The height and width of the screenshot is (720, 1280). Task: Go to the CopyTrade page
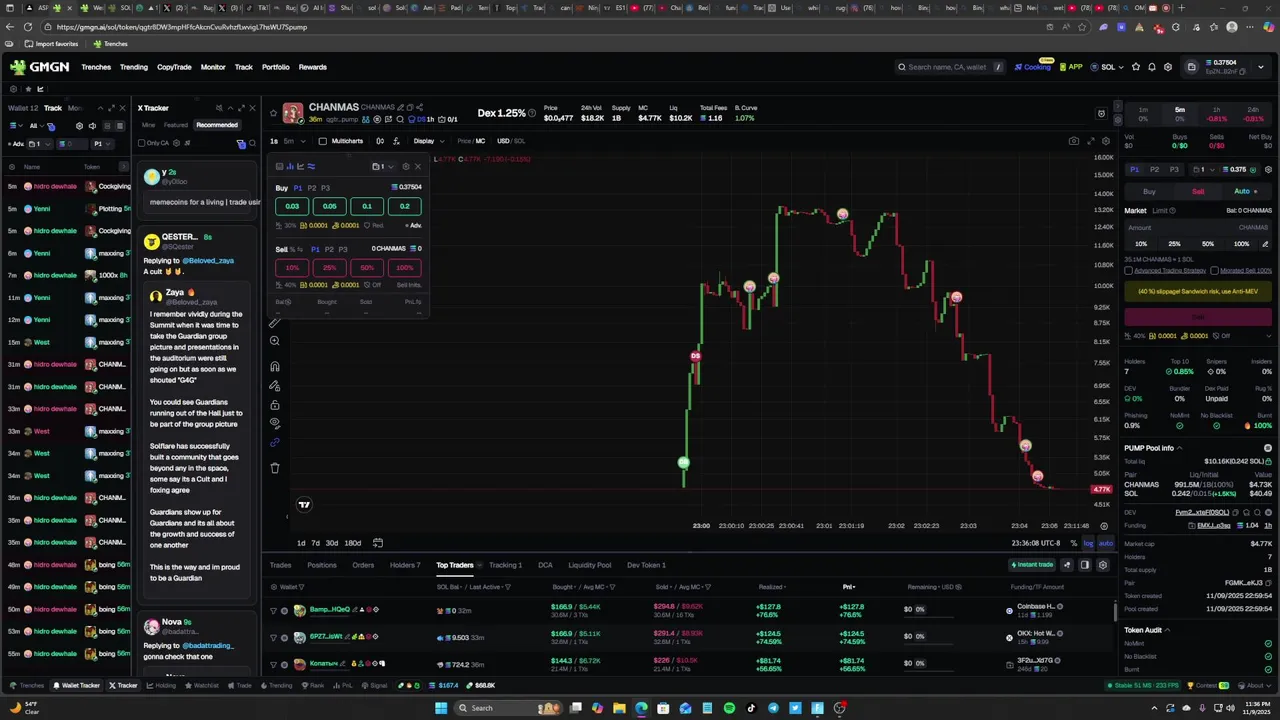(x=174, y=67)
